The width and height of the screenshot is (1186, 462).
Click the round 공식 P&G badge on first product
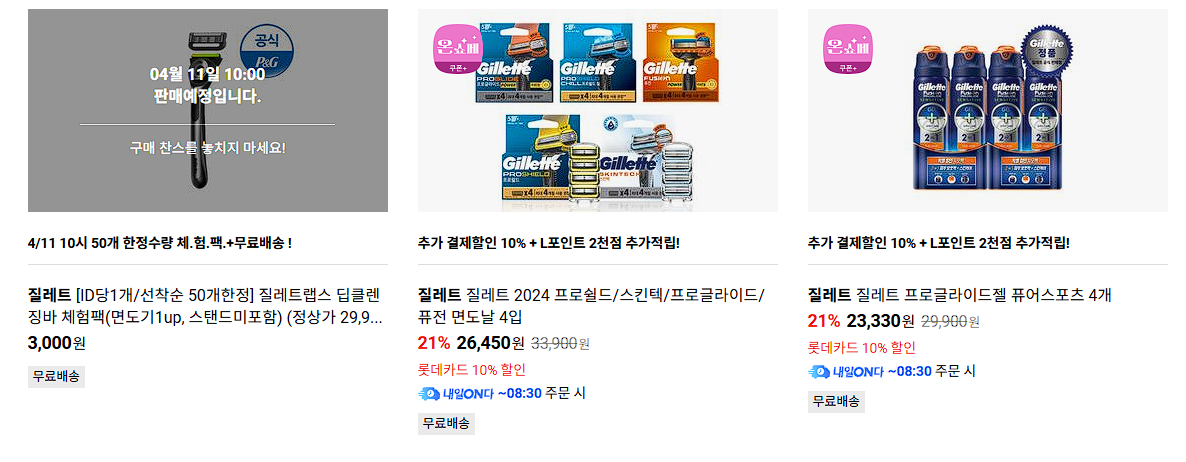click(x=267, y=51)
